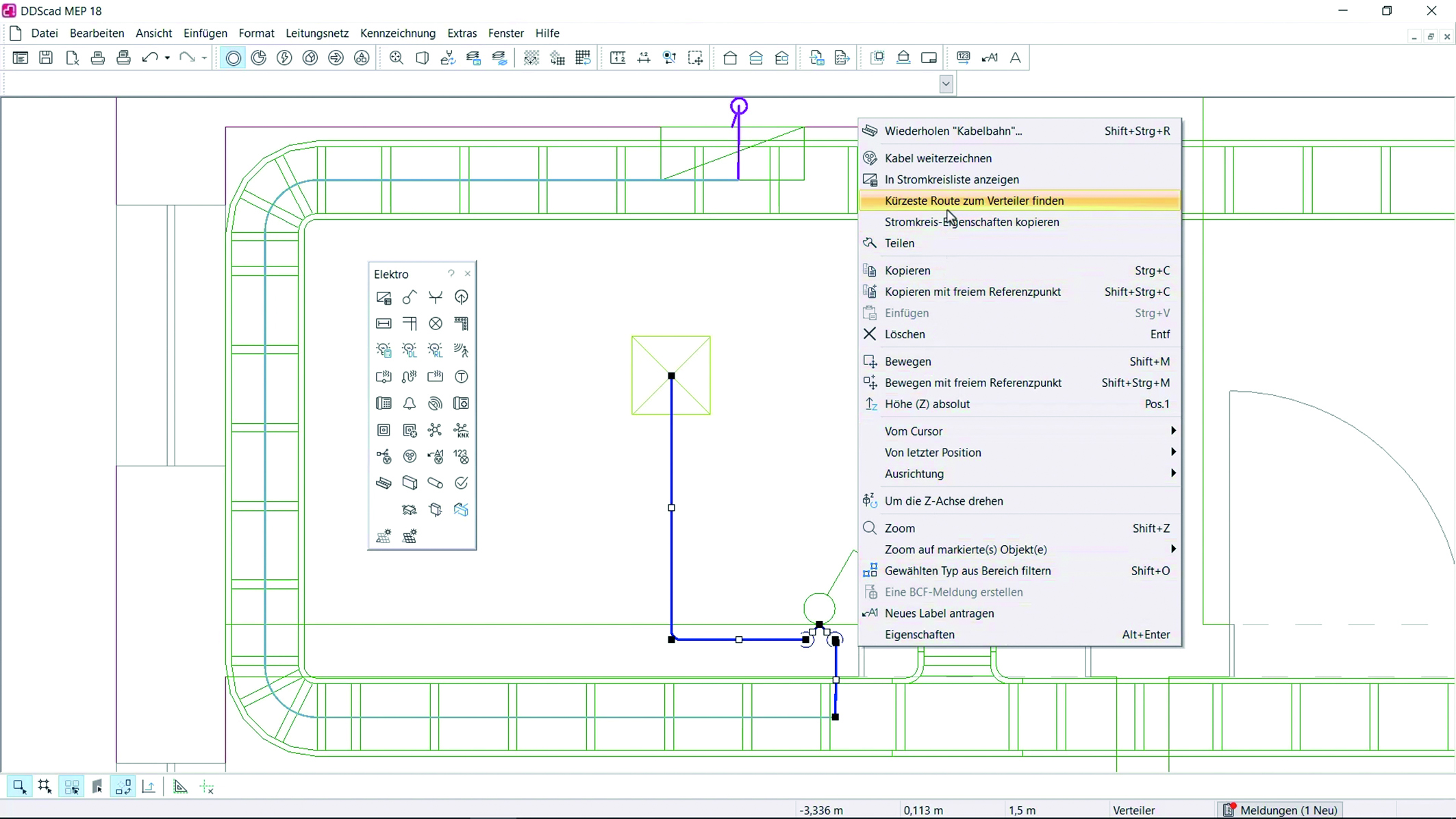Click the zoom magnifier toolbar icon
Viewport: 1456px width, 819px height.
396,58
